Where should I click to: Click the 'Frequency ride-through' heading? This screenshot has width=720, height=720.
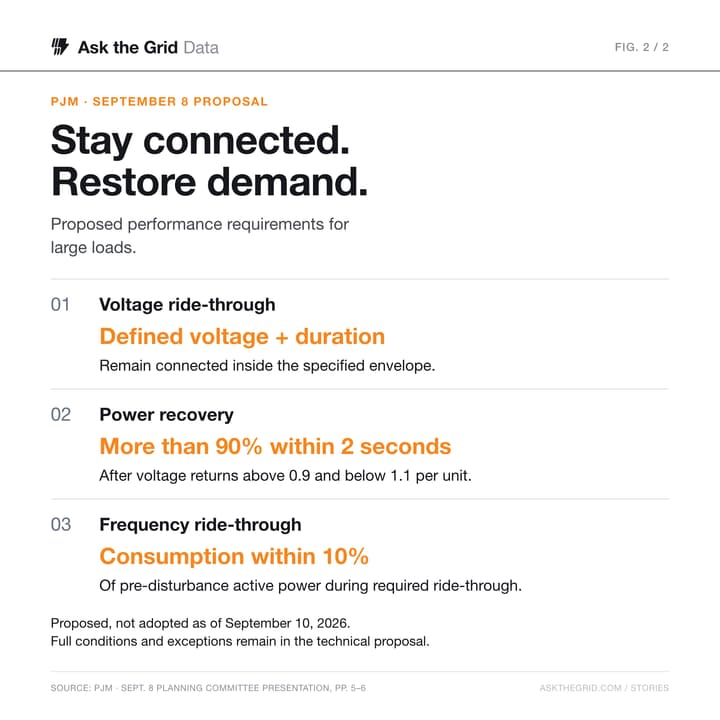(200, 524)
